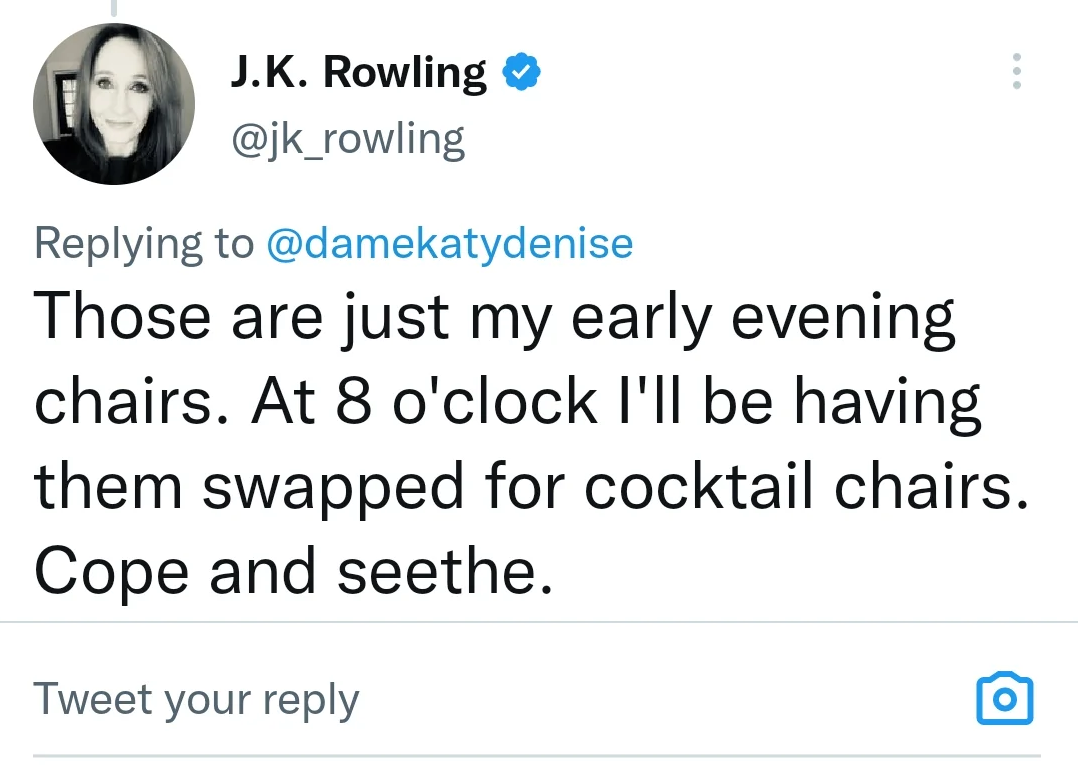
Task: Open J.K. Rowling's profile picture
Action: point(112,103)
